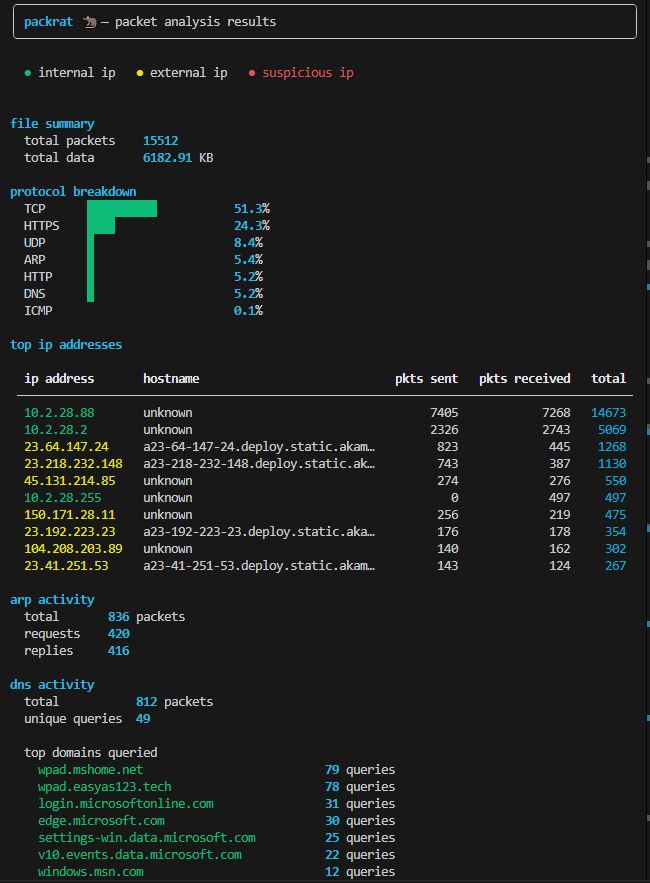Click total packets 5069
The image size is (650, 883).
(x=612, y=429)
